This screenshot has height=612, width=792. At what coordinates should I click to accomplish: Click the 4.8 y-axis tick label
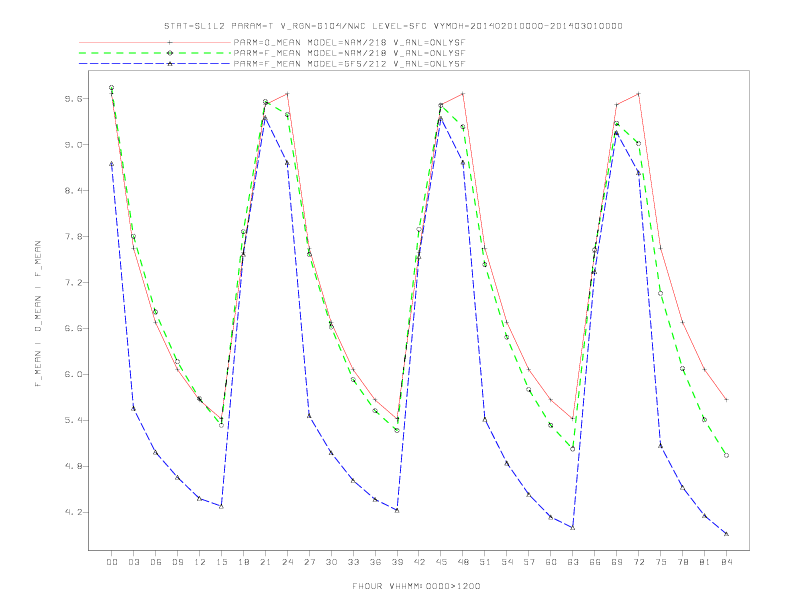tap(73, 466)
